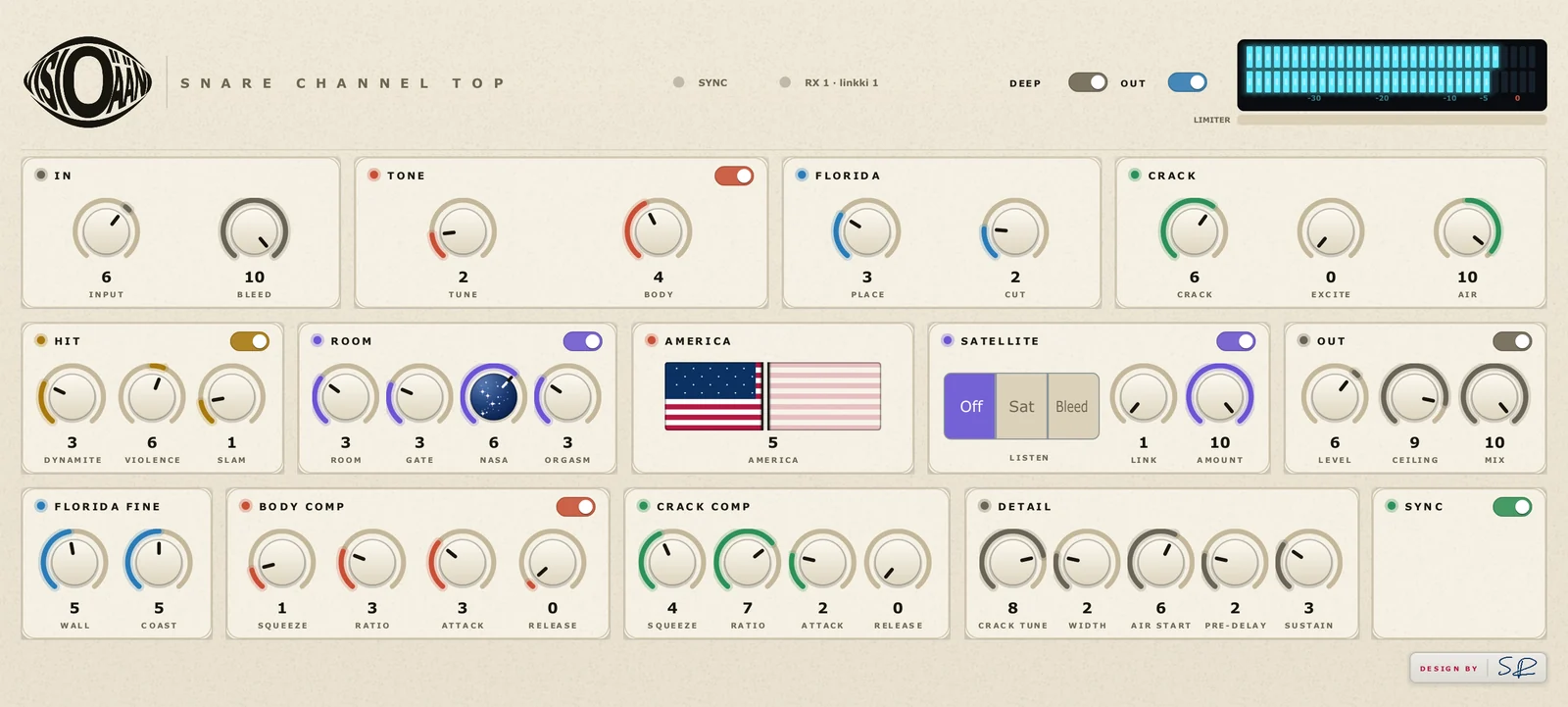Select Bleed listen mode

point(1072,406)
